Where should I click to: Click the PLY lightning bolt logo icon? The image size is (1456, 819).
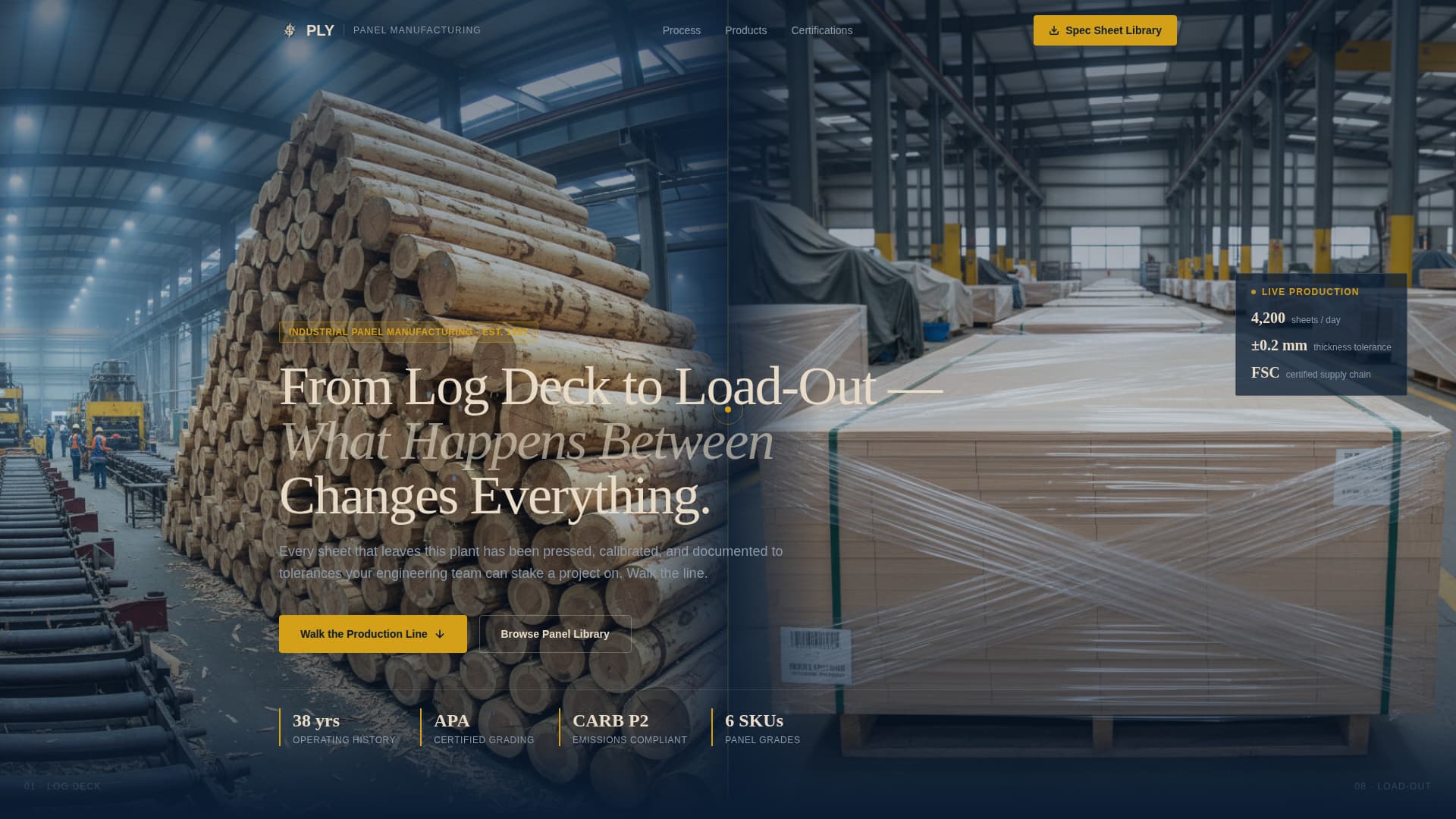(x=290, y=30)
